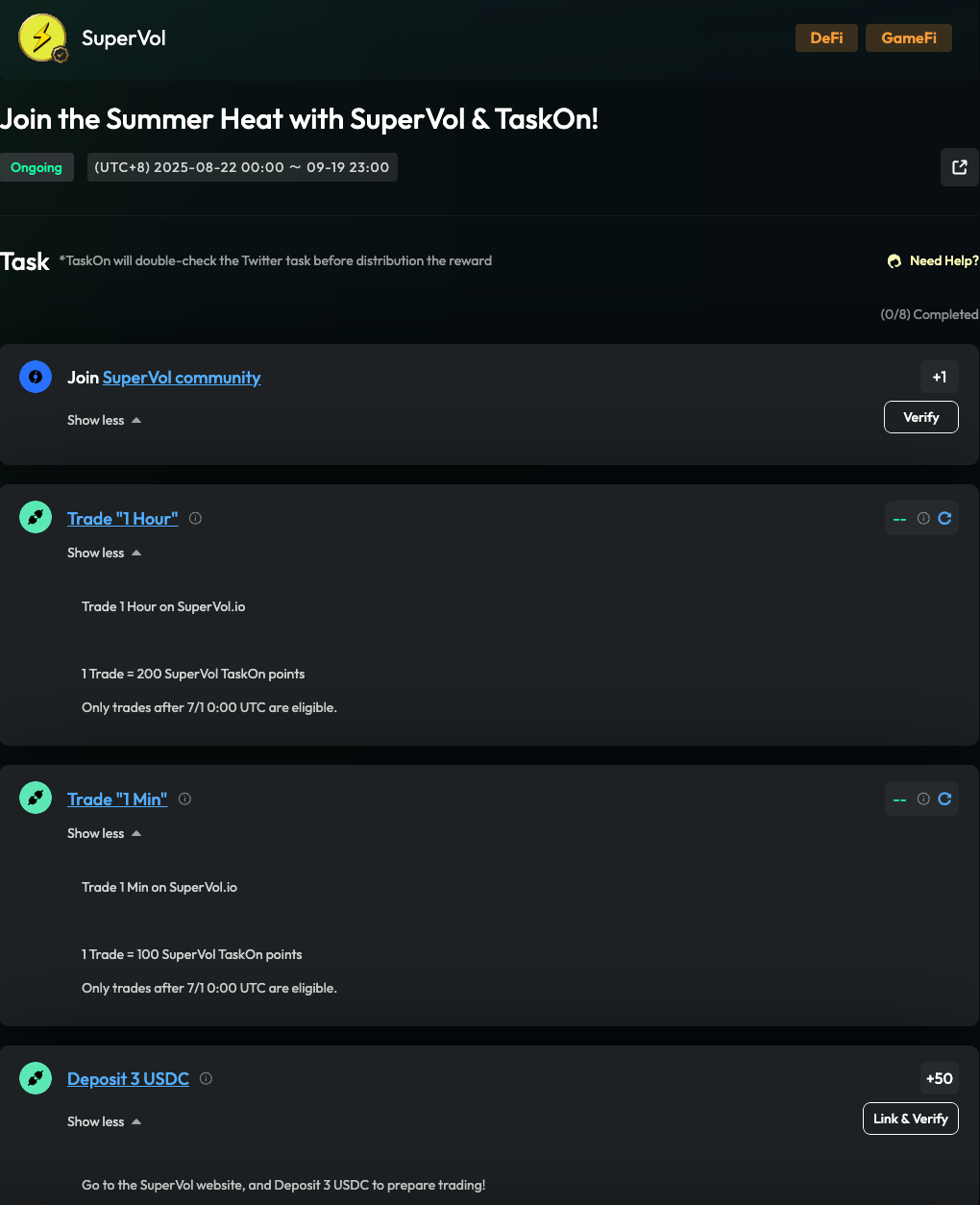Open the SuperVol community link
Viewport: 980px width, 1205px height.
(182, 378)
